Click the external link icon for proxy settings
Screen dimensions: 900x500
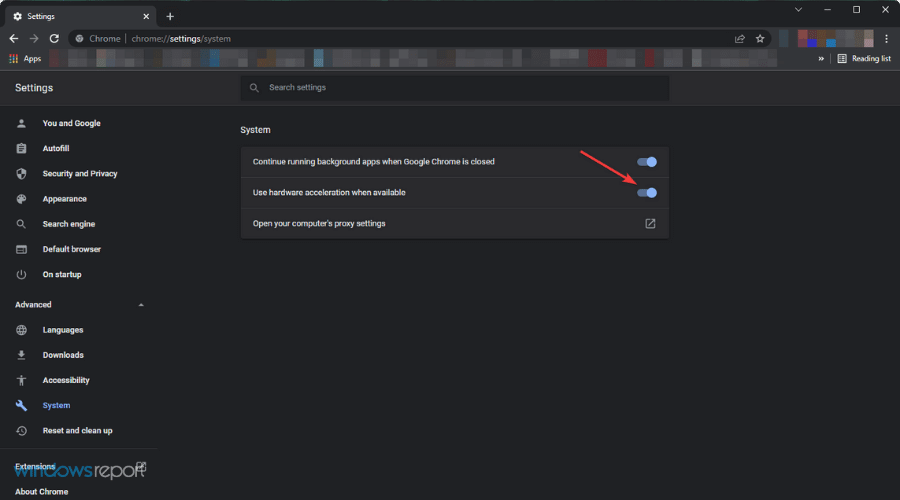pyautogui.click(x=650, y=223)
